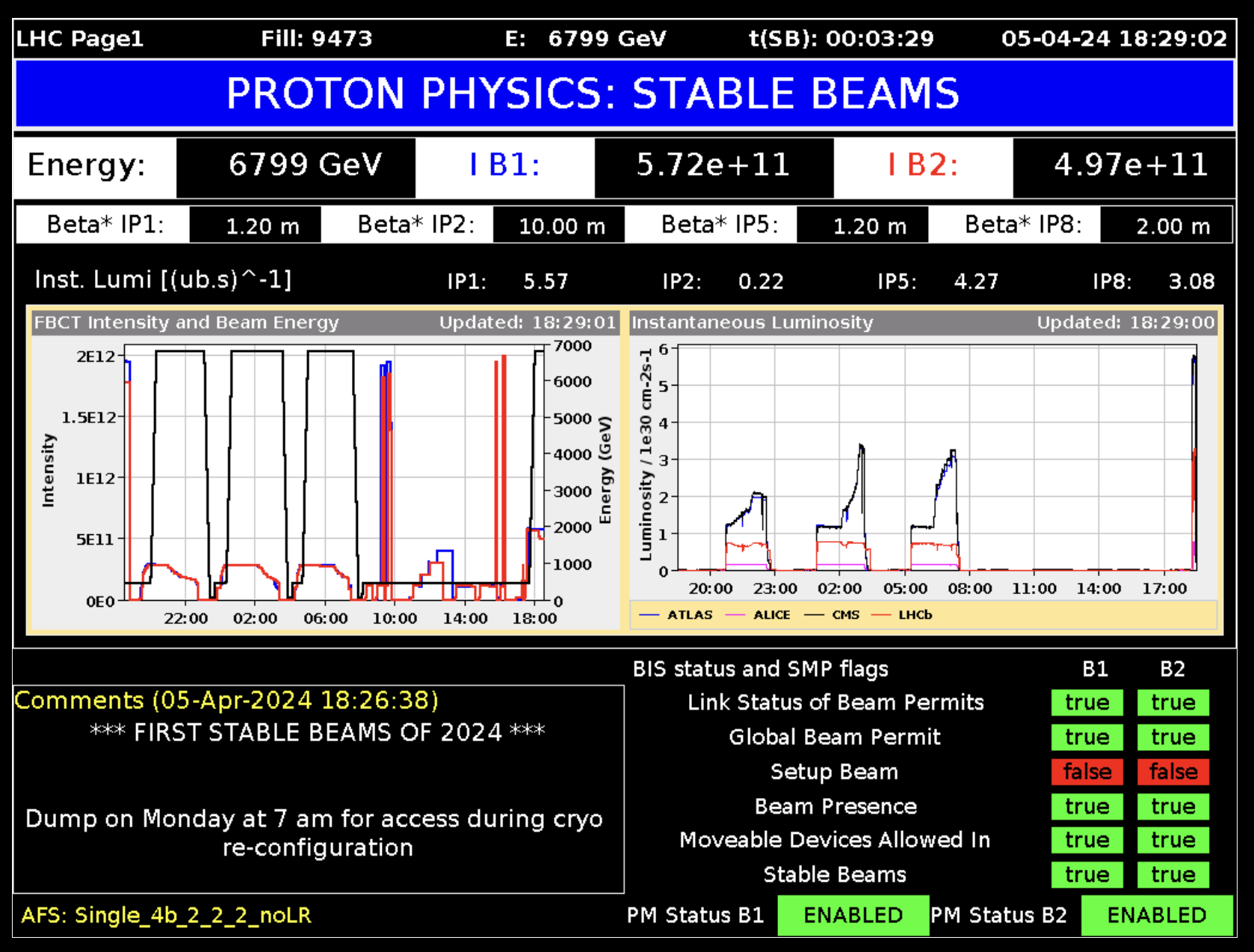The width and height of the screenshot is (1254, 952).
Task: Click the Beam Presence B2 true indicator
Action: coord(1173,806)
